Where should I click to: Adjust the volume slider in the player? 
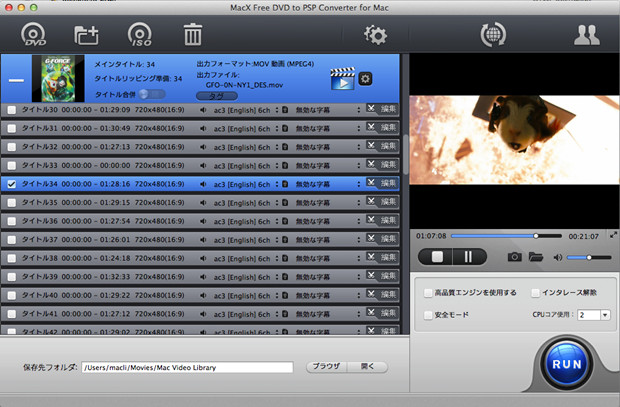click(589, 257)
